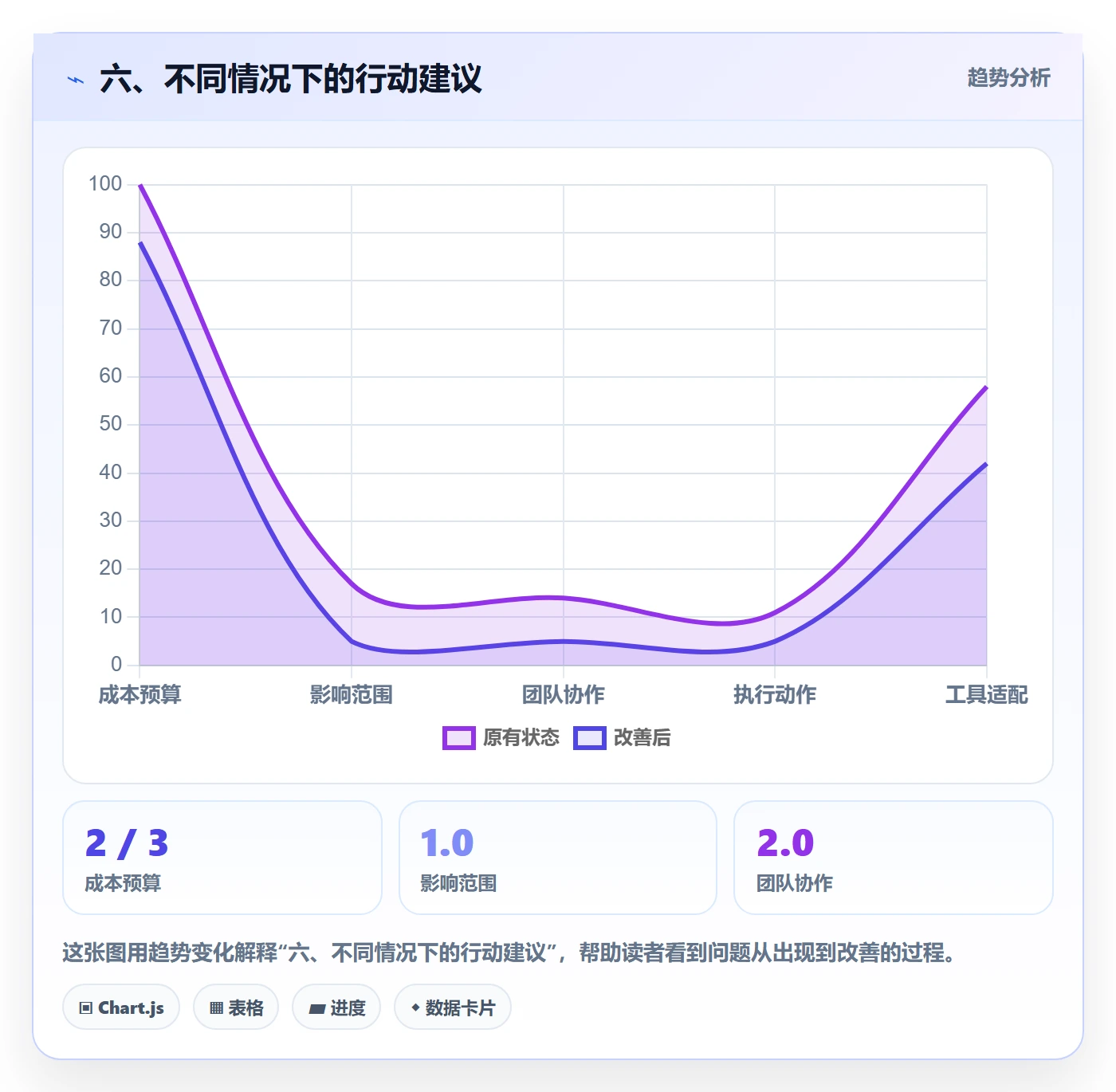
Task: Click the 成本预算 x-axis label
Action: coord(140,695)
